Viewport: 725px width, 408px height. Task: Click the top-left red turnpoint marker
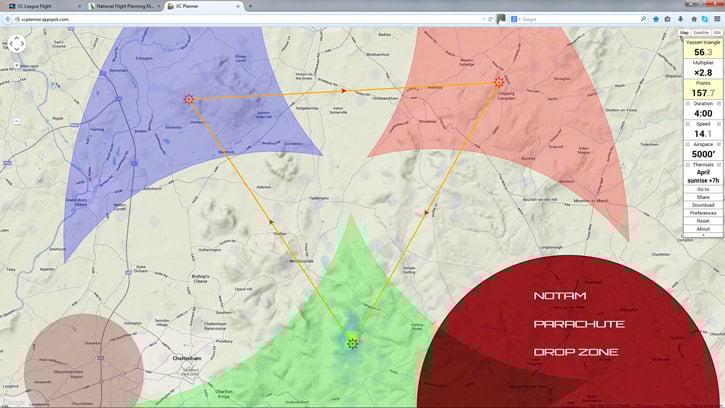[189, 99]
